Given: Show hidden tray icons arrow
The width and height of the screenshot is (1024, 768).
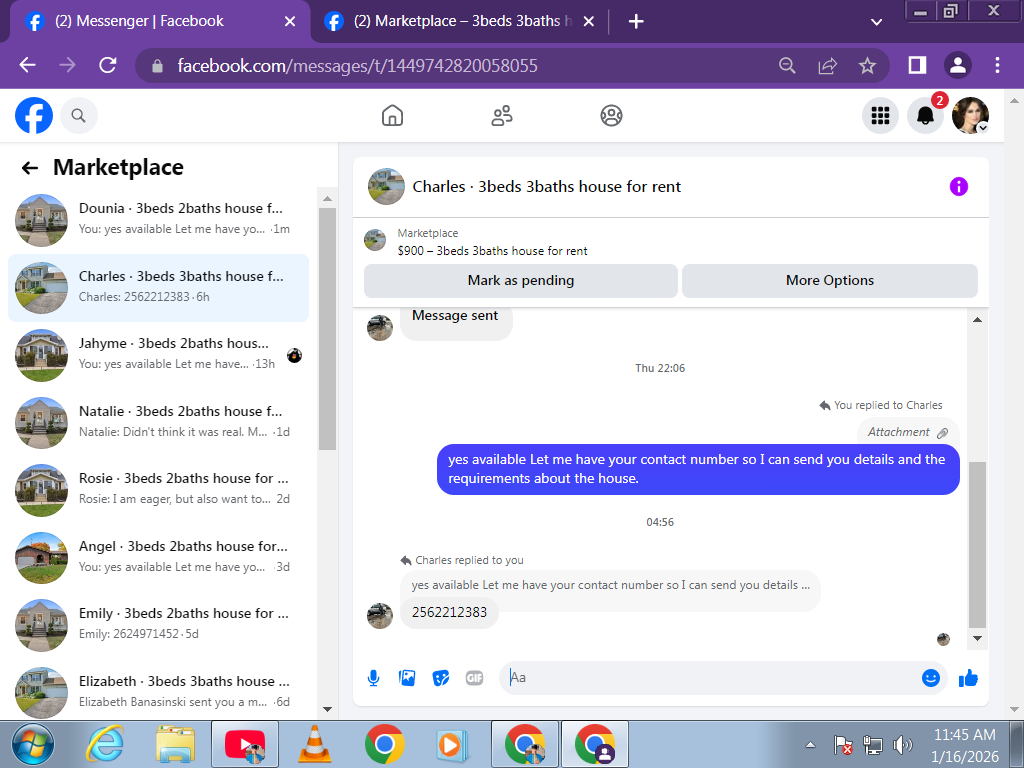Looking at the screenshot, I should click(x=810, y=745).
